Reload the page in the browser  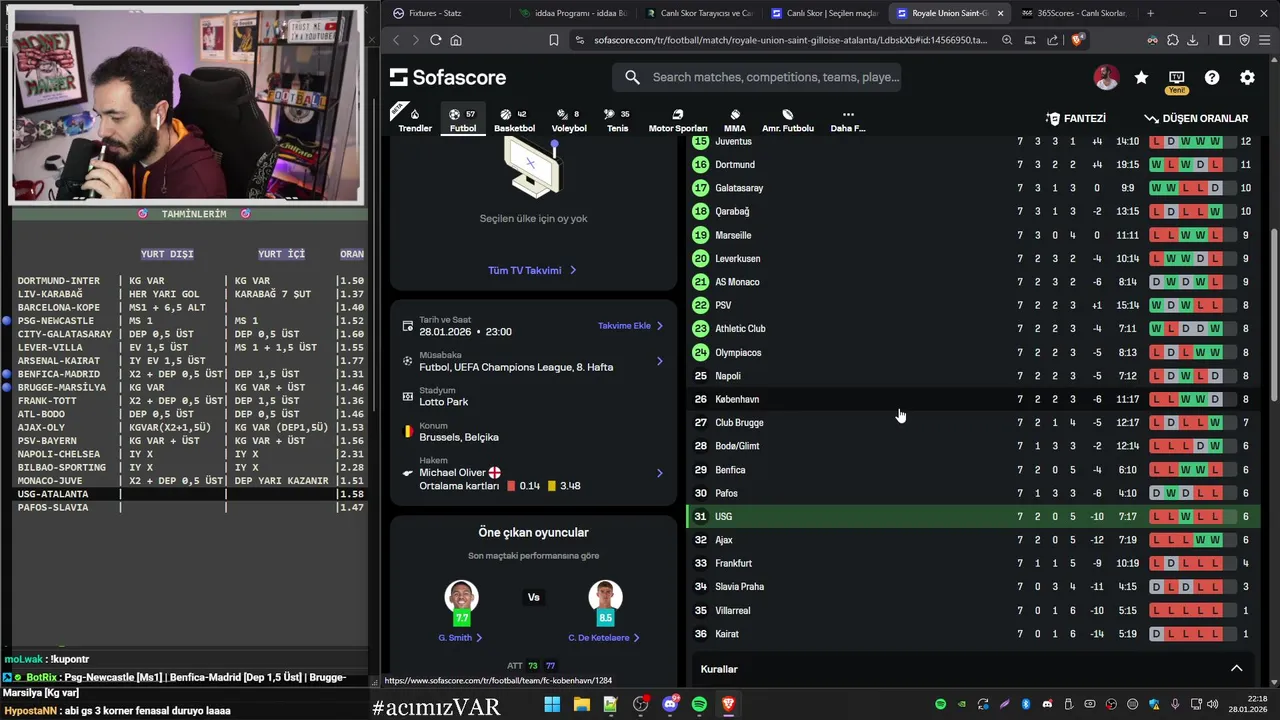435,40
